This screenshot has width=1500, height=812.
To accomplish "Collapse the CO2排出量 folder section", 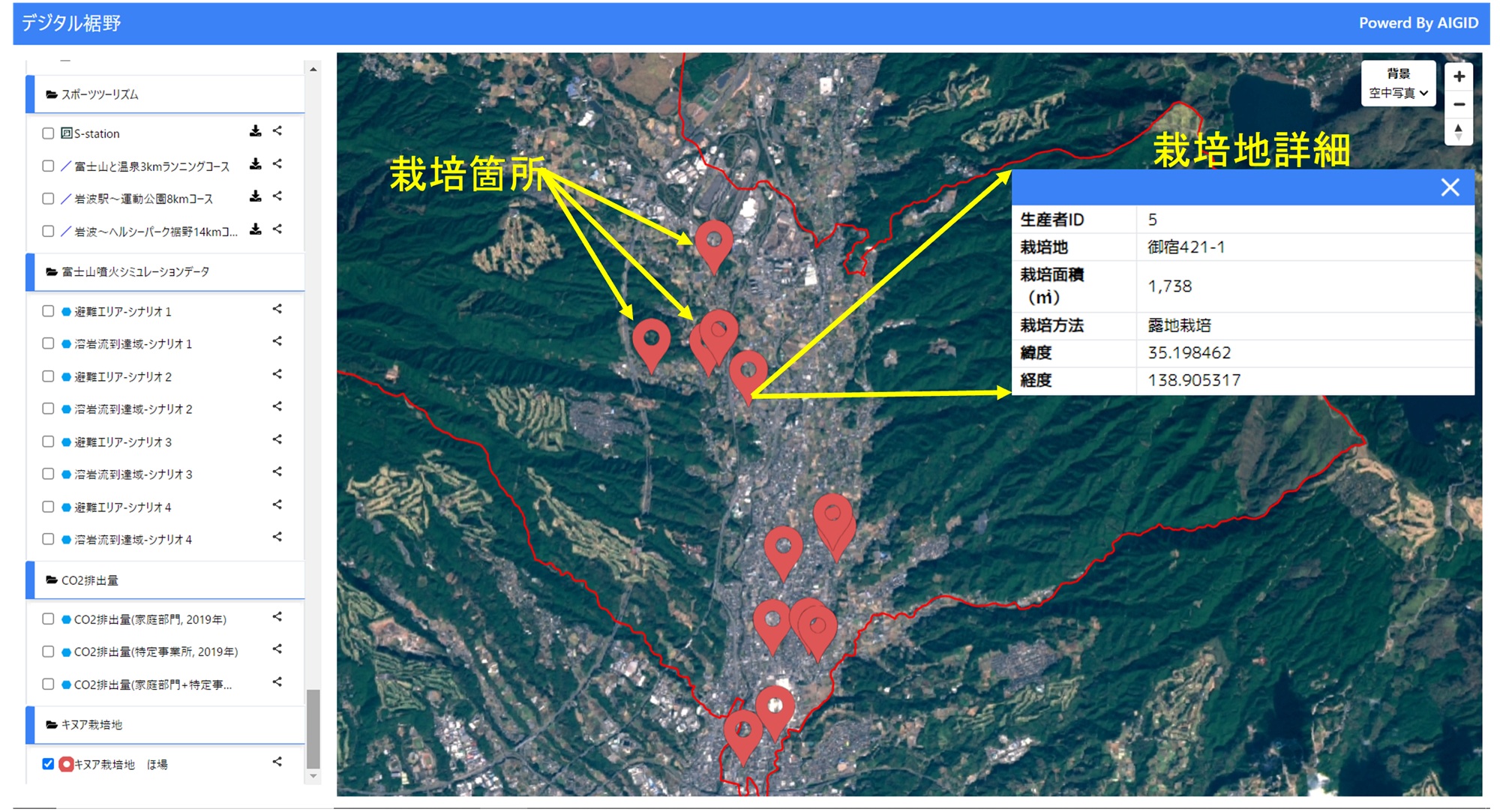I will [x=88, y=580].
